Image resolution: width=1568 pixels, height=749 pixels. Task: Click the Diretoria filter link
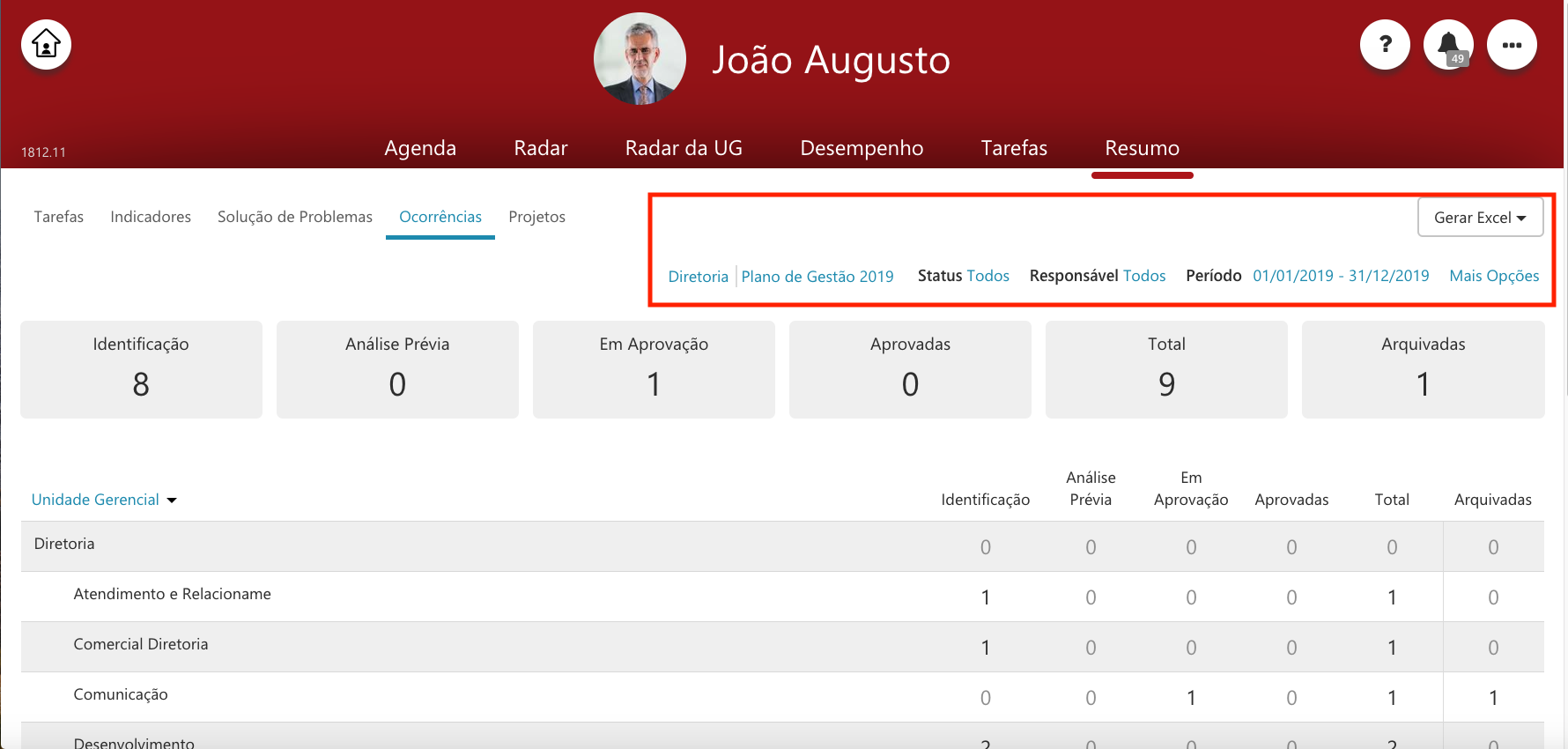[699, 277]
